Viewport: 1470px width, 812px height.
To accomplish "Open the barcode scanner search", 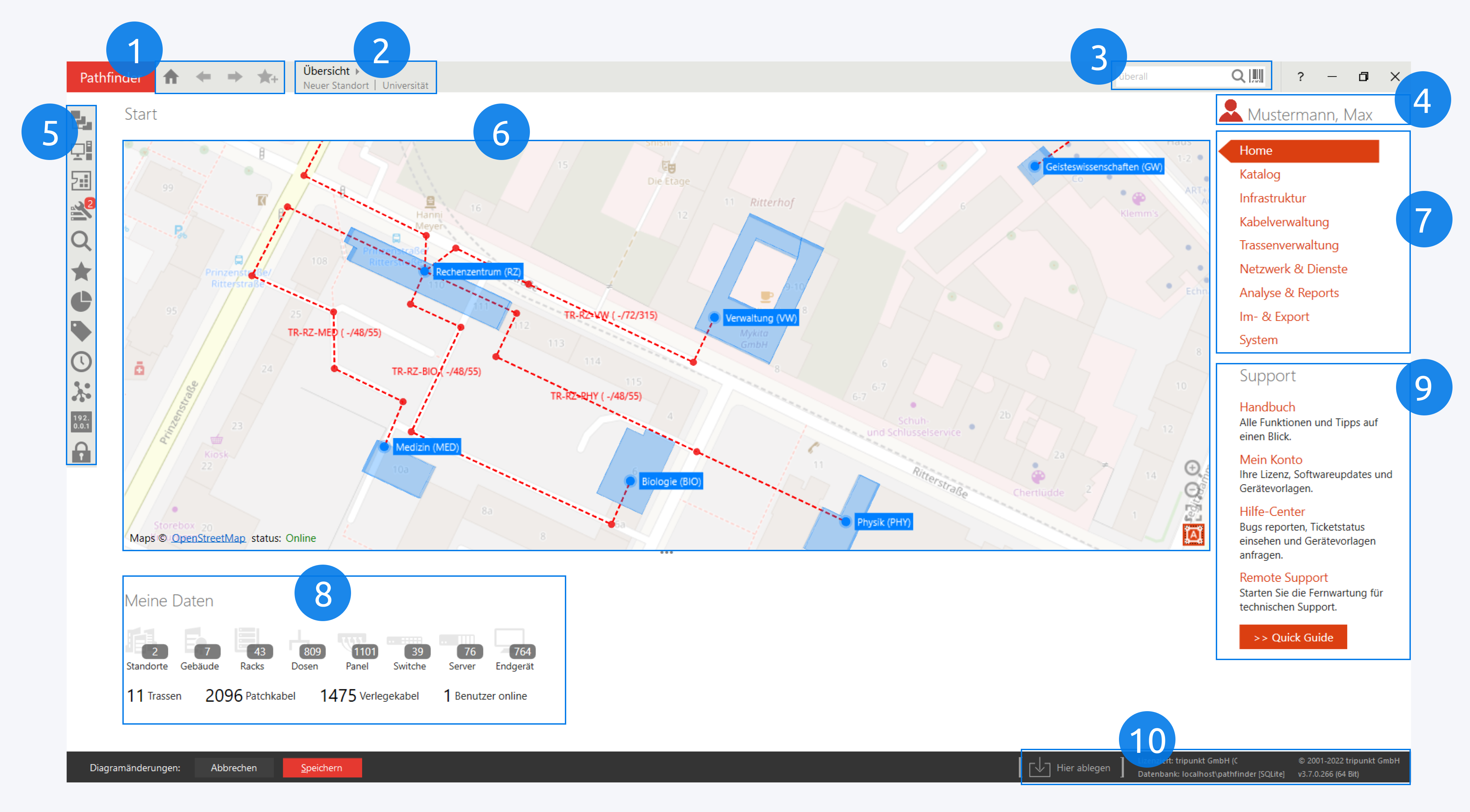I will [x=1256, y=76].
